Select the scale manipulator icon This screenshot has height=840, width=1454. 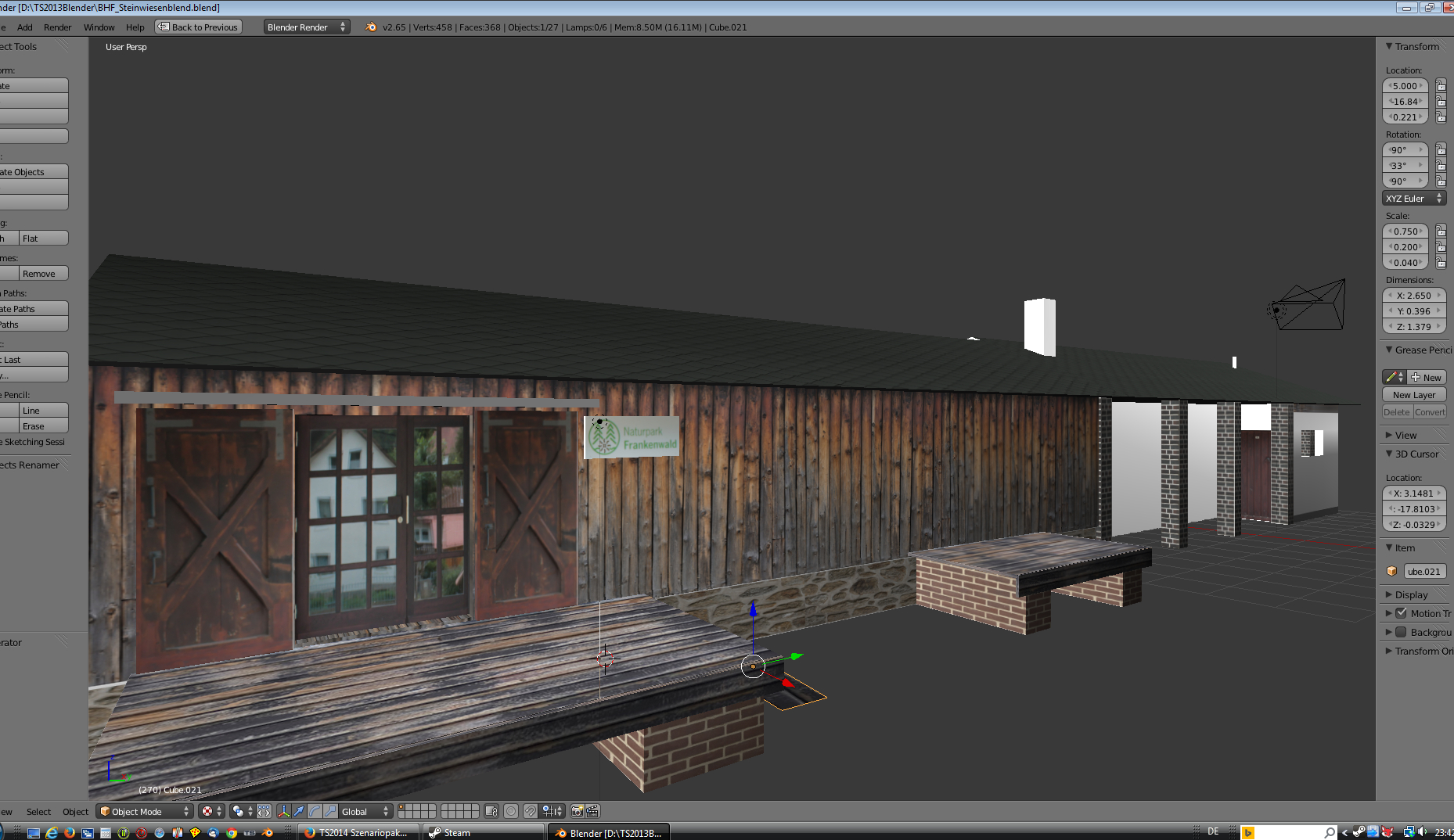[330, 811]
